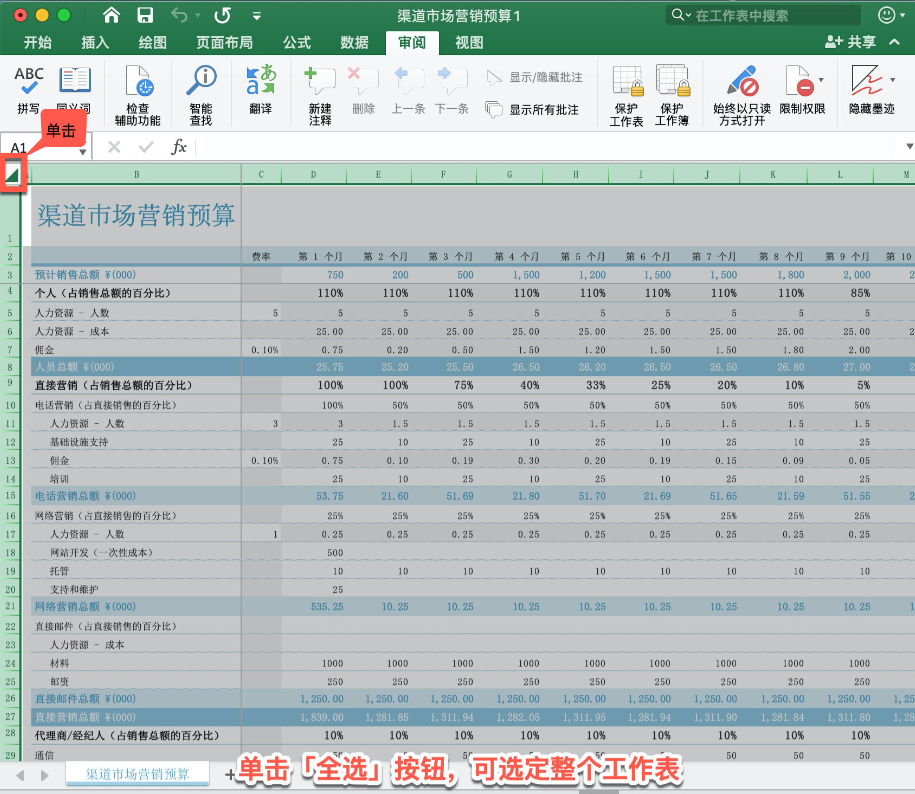Add a new sheet with plus button
Viewport: 915px width, 794px height.
[x=230, y=775]
